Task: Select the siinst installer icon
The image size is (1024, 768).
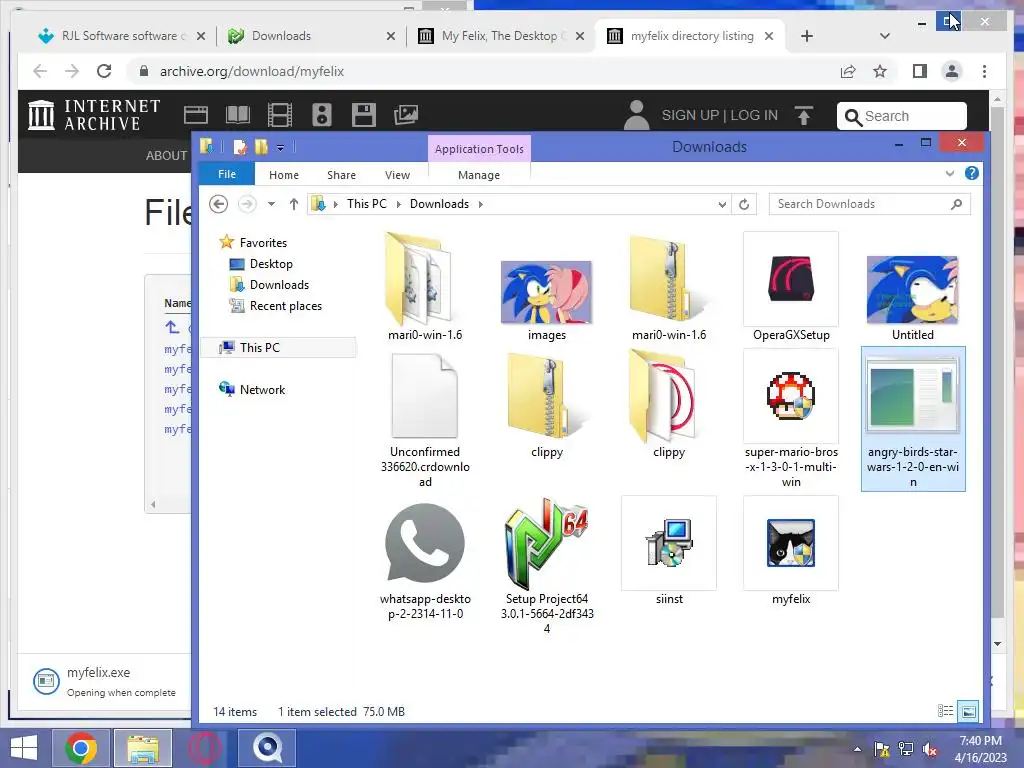Action: click(x=669, y=543)
